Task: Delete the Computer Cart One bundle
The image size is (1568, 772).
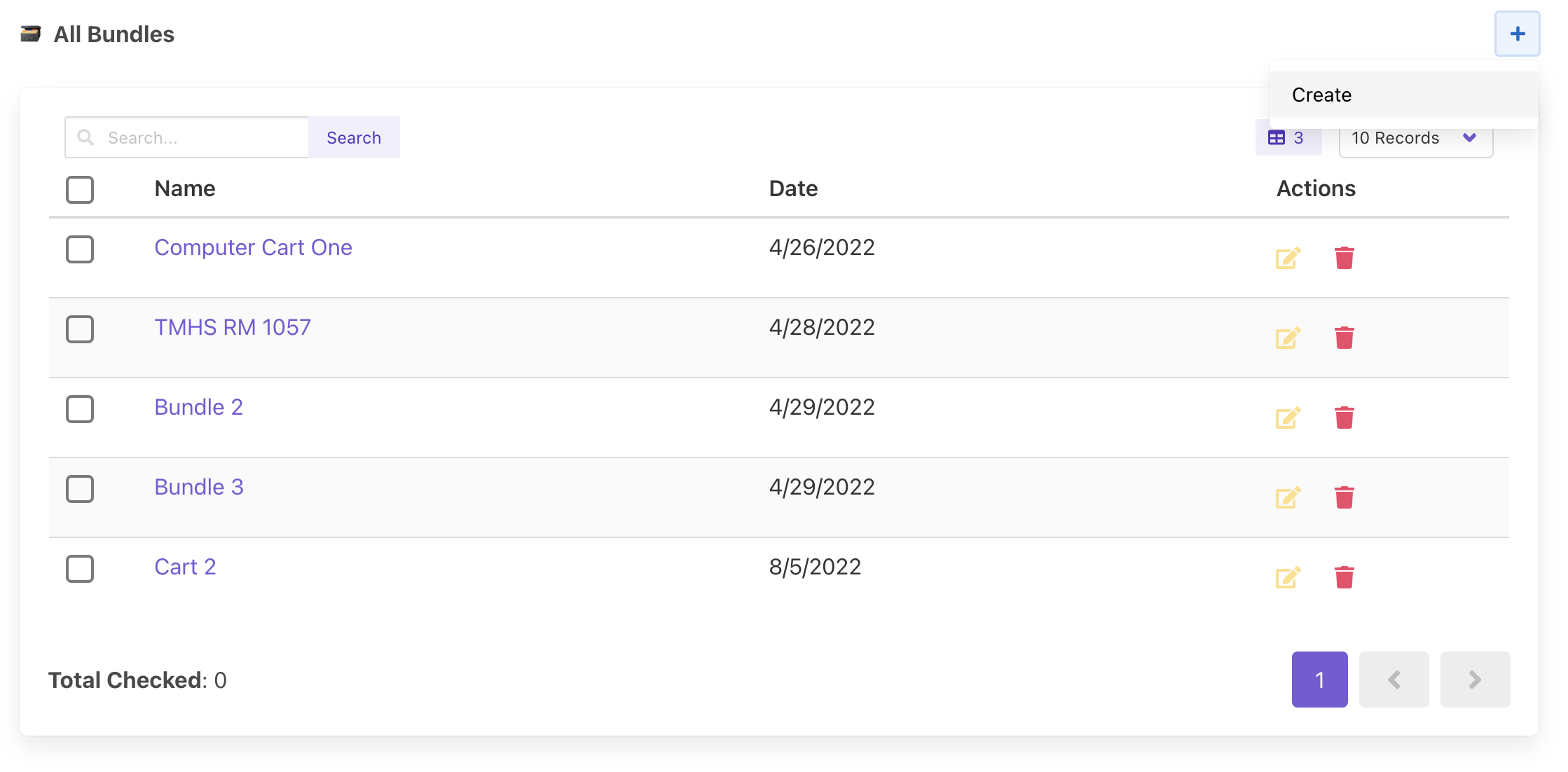Action: (1344, 258)
